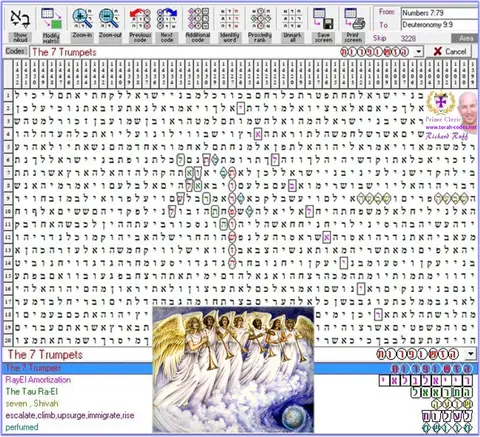Viewport: 480px width, 437px height.
Task: Open the Modify matrix tool
Action: click(51, 19)
